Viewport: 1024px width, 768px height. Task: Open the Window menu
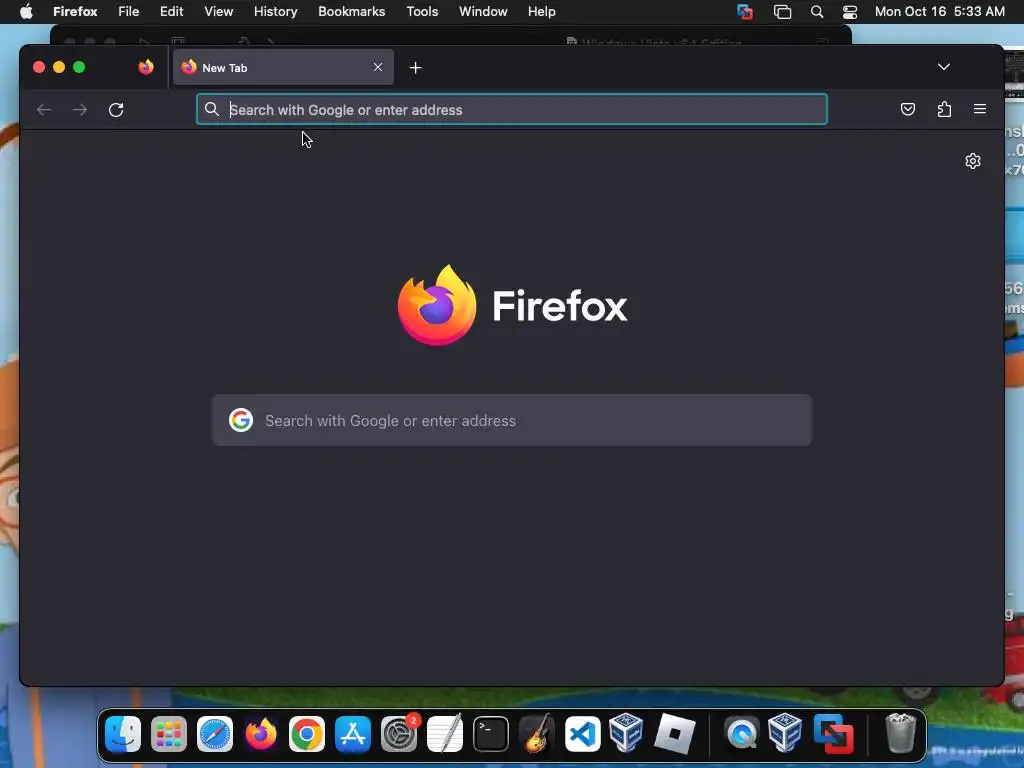coord(483,12)
